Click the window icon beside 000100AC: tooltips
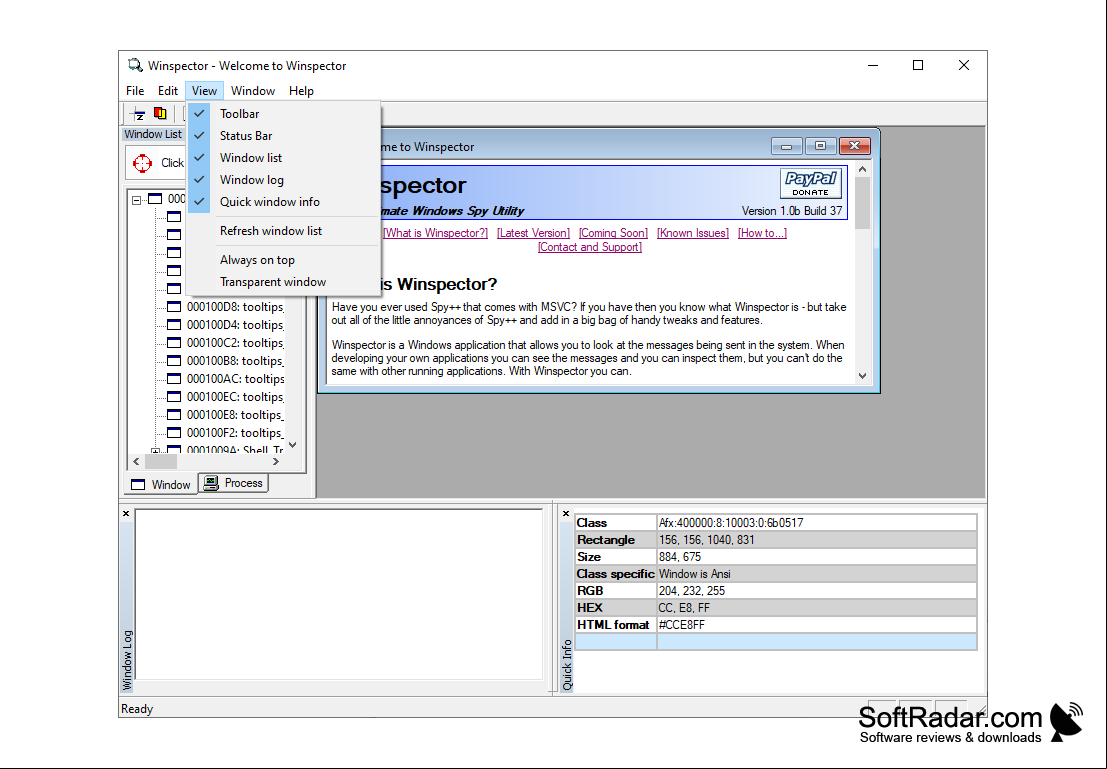The height and width of the screenshot is (769, 1107). (174, 378)
